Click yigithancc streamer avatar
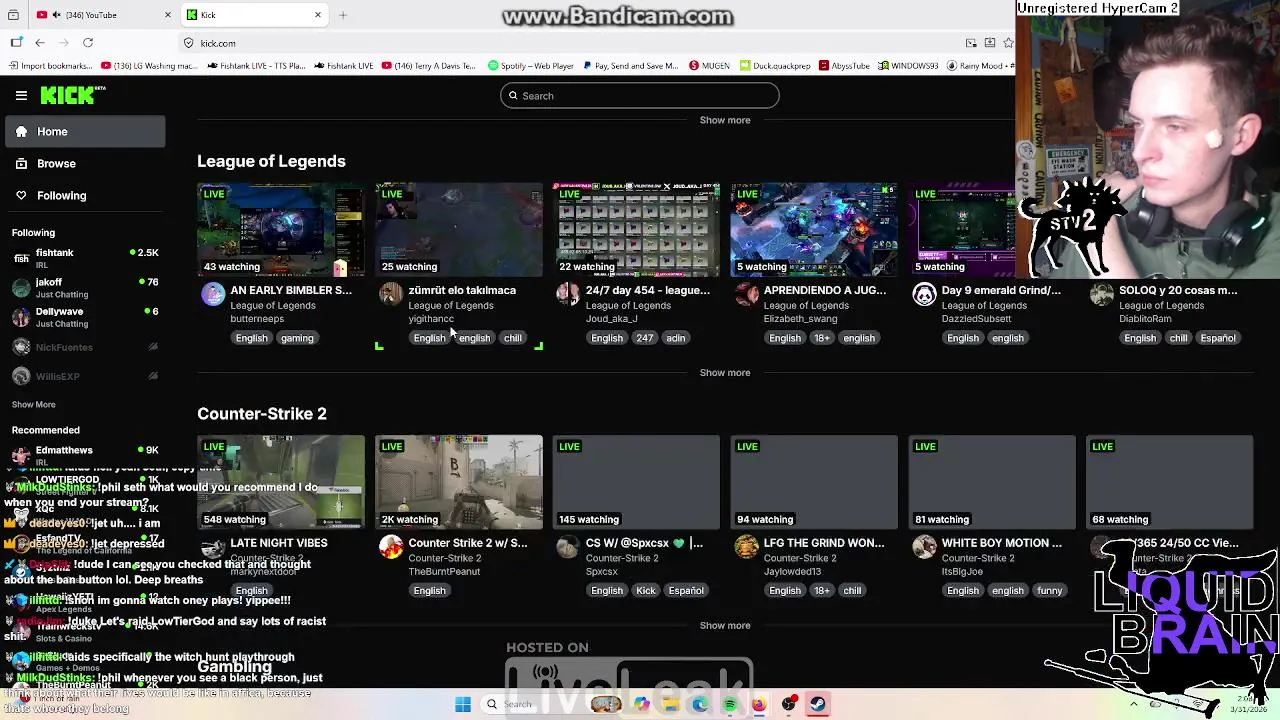 tap(391, 294)
